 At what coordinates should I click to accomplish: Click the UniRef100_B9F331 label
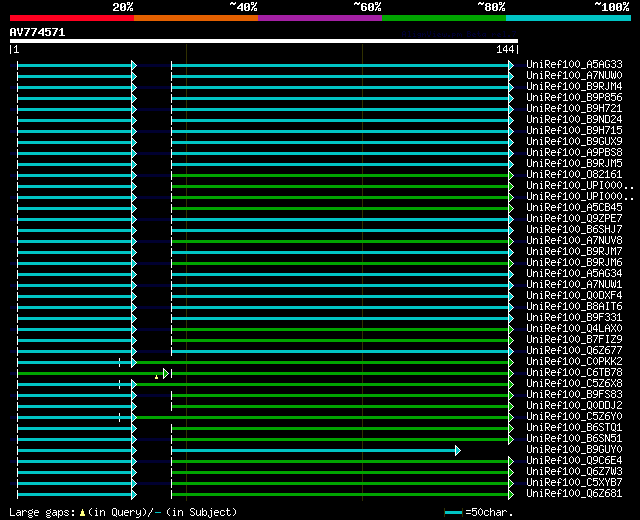click(x=574, y=318)
